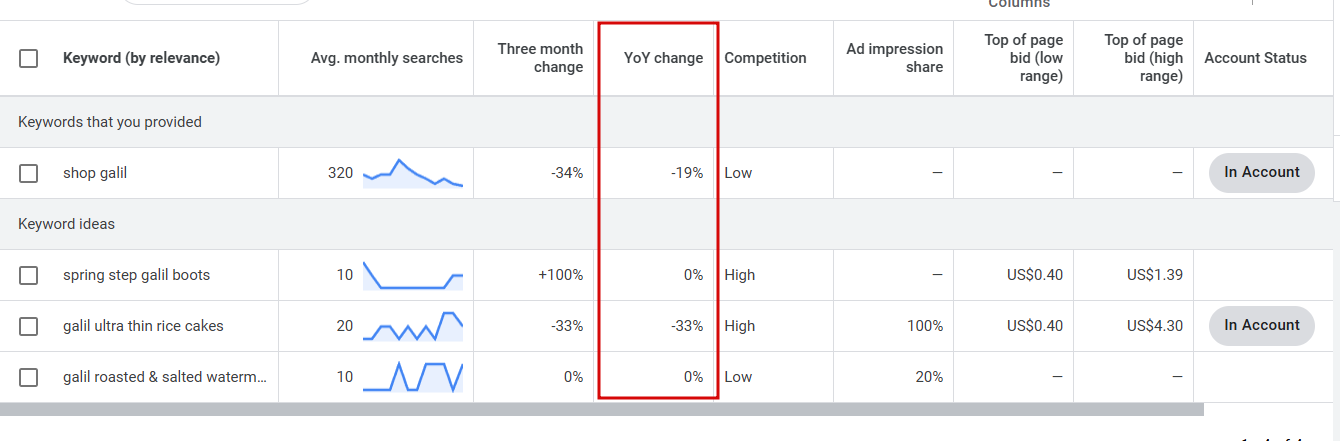View galil ultra thin rice cakes sparkline
The width and height of the screenshot is (1340, 441).
[413, 326]
